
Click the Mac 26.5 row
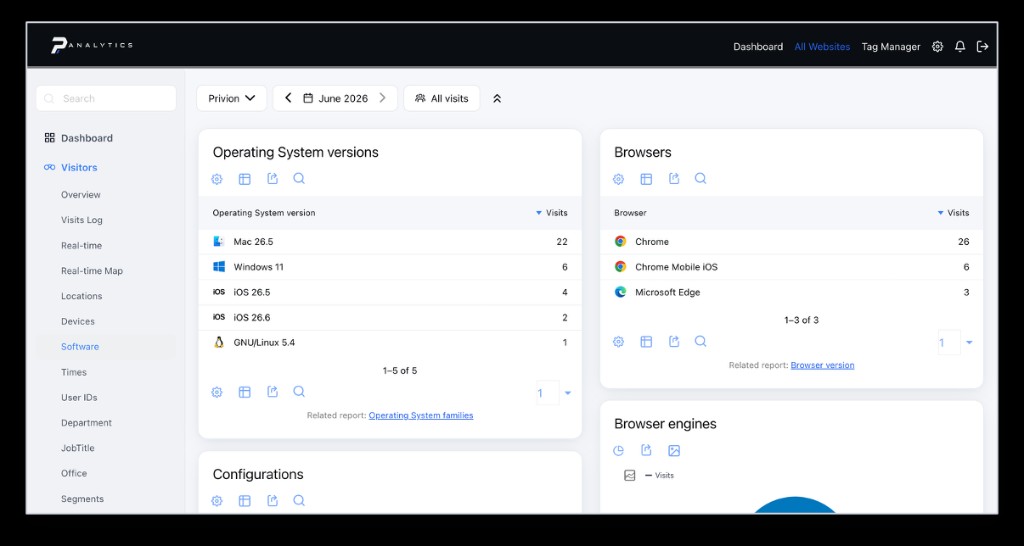[390, 242]
